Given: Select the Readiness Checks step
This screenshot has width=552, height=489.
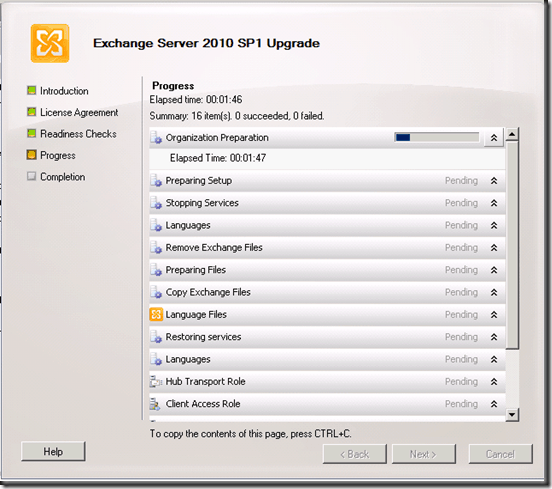Looking at the screenshot, I should 78,134.
